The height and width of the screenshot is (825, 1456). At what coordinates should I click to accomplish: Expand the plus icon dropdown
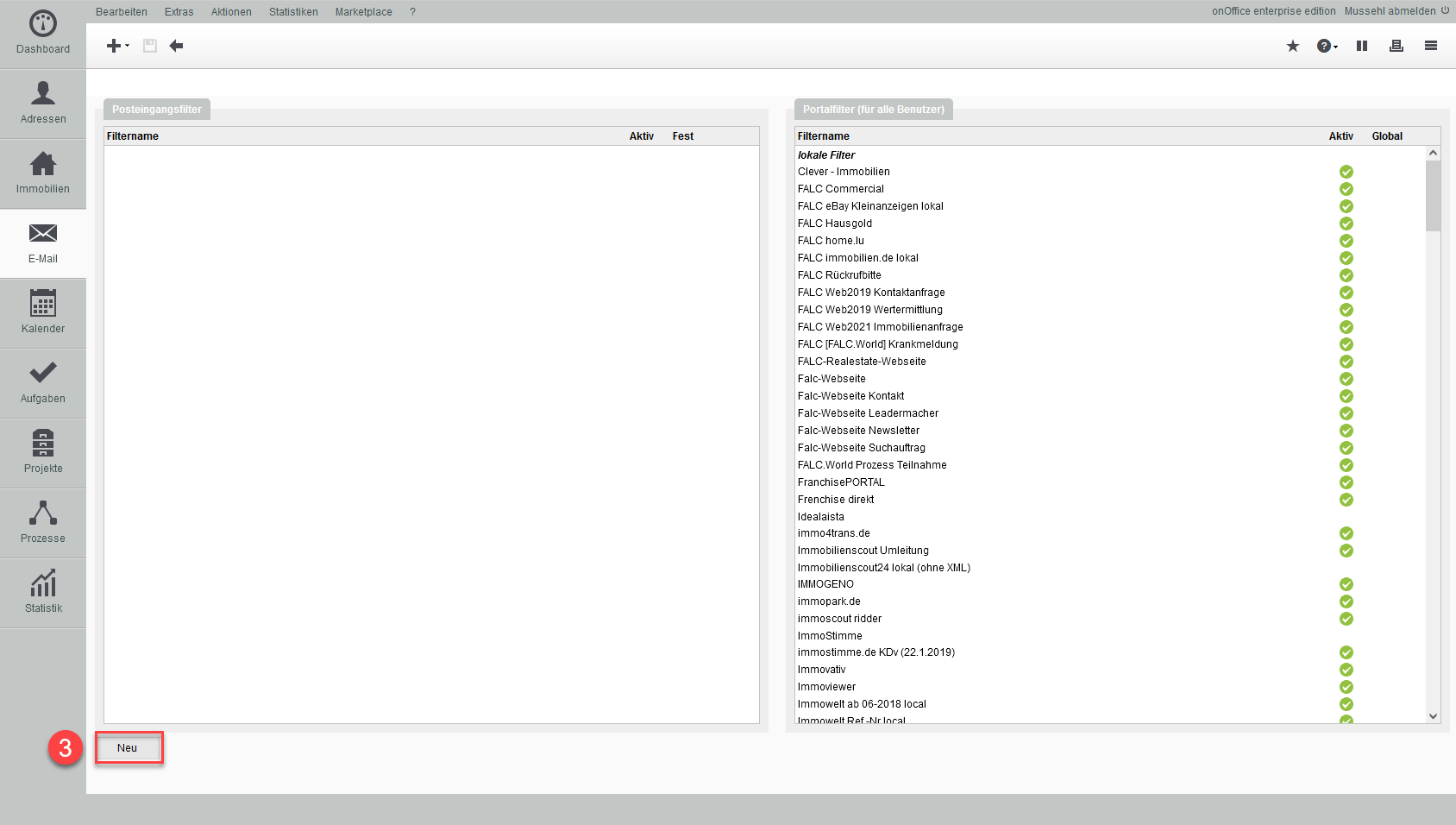[x=117, y=46]
